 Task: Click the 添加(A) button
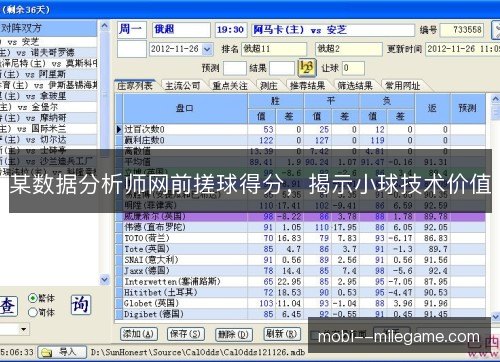(x=138, y=334)
